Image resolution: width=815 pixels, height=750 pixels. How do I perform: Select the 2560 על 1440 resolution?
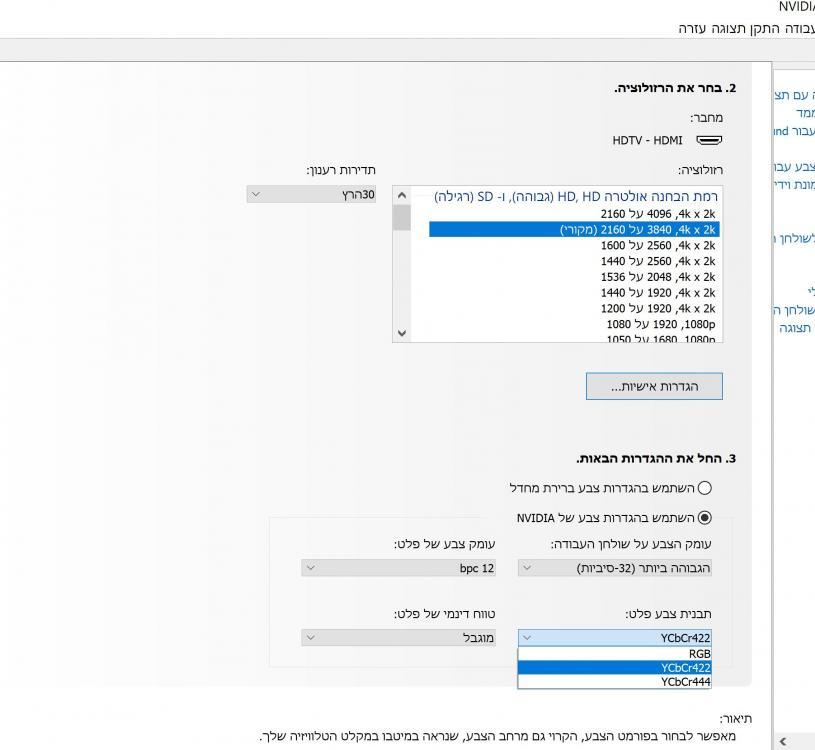tap(574, 261)
